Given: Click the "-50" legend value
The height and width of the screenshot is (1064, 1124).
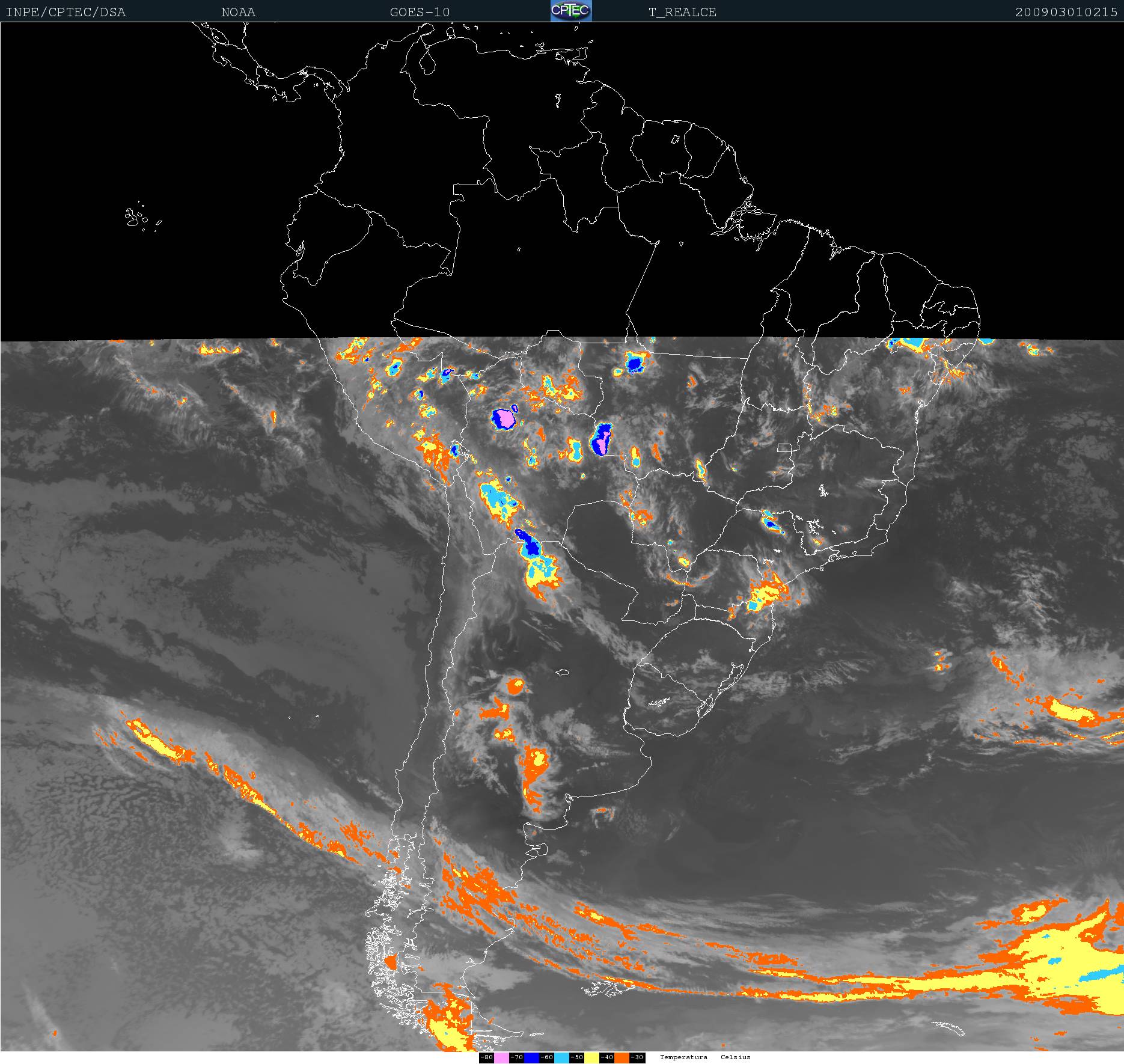Looking at the screenshot, I should click(576, 1057).
